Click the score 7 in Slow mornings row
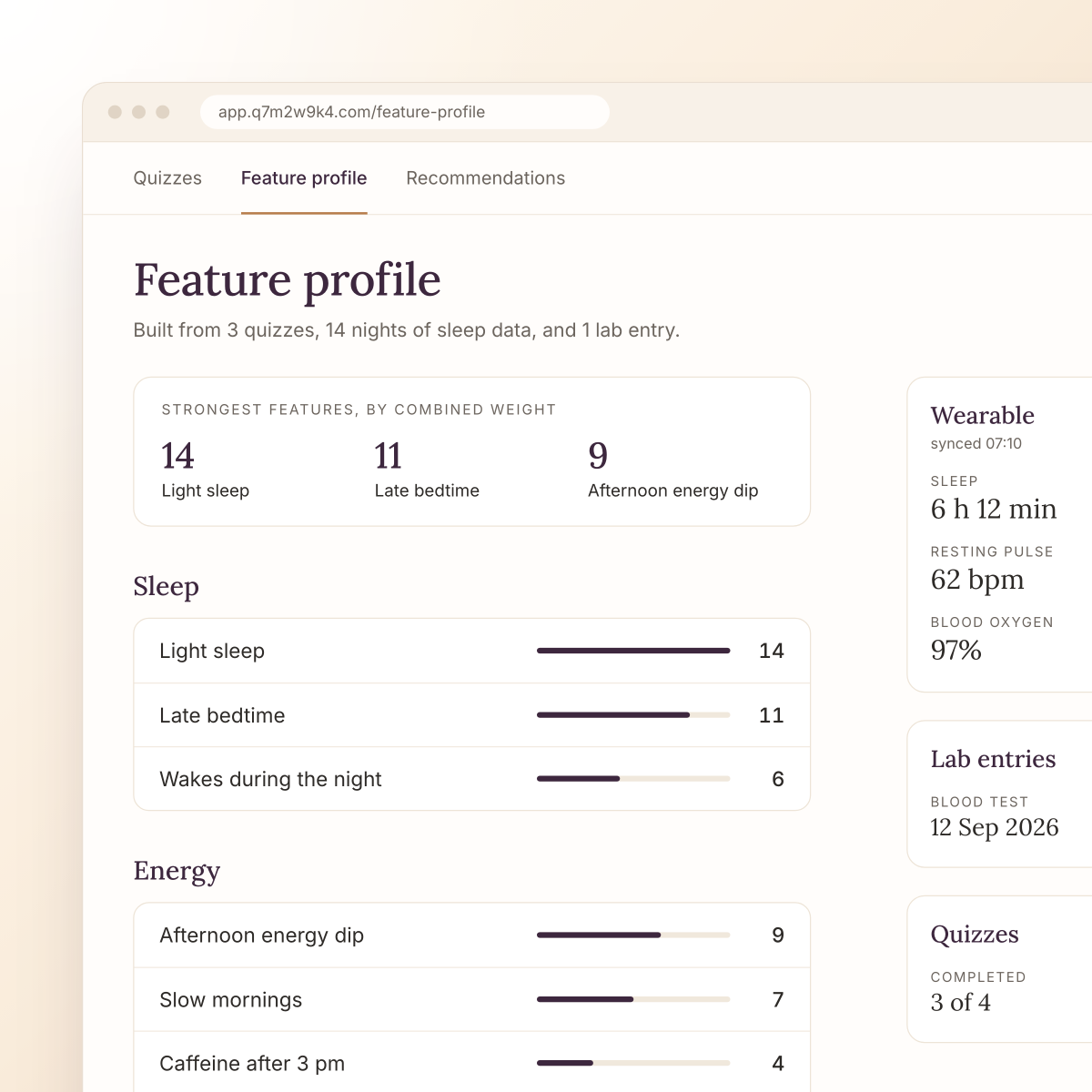This screenshot has width=1092, height=1092. (x=778, y=999)
